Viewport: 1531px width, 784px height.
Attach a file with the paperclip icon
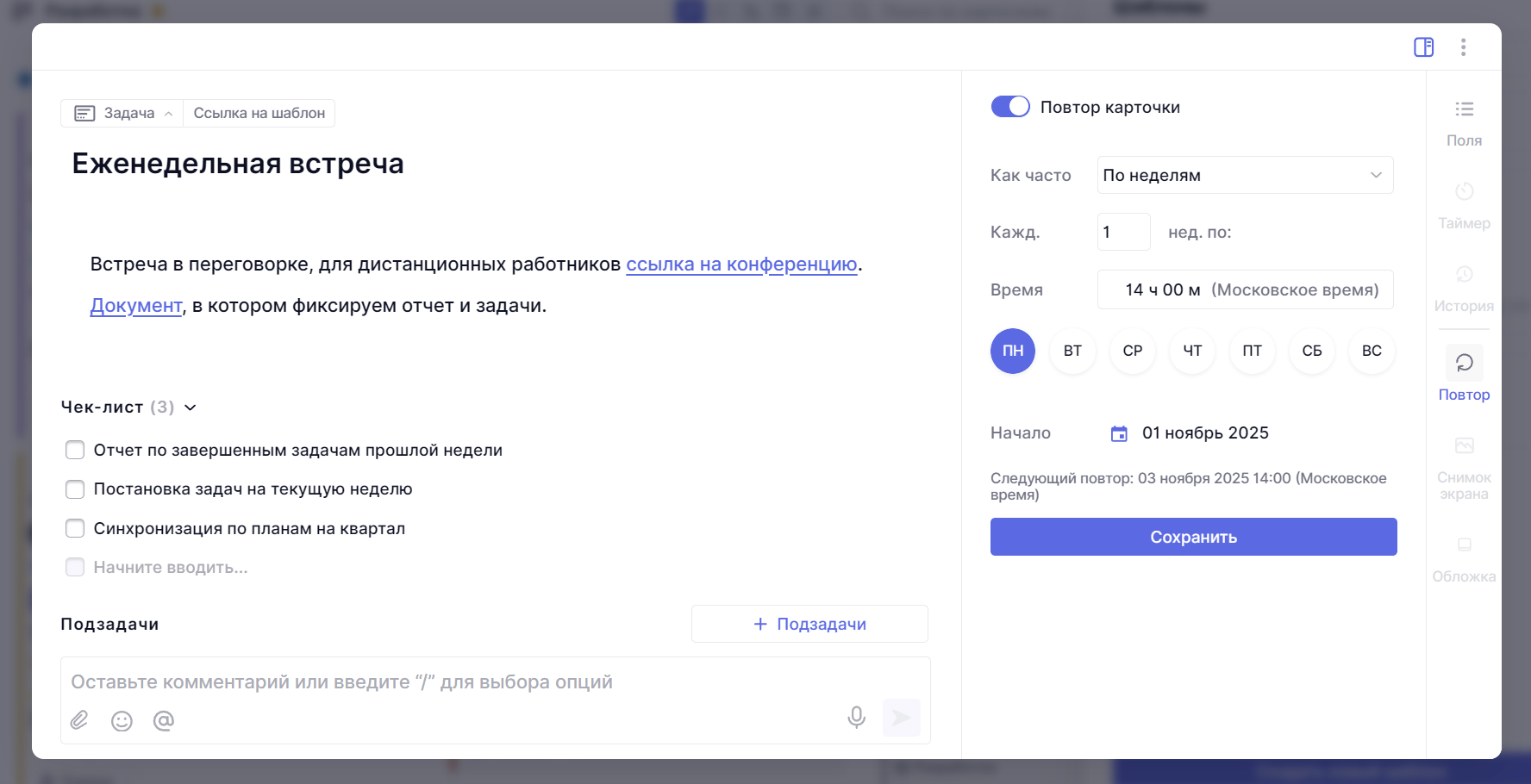[79, 721]
